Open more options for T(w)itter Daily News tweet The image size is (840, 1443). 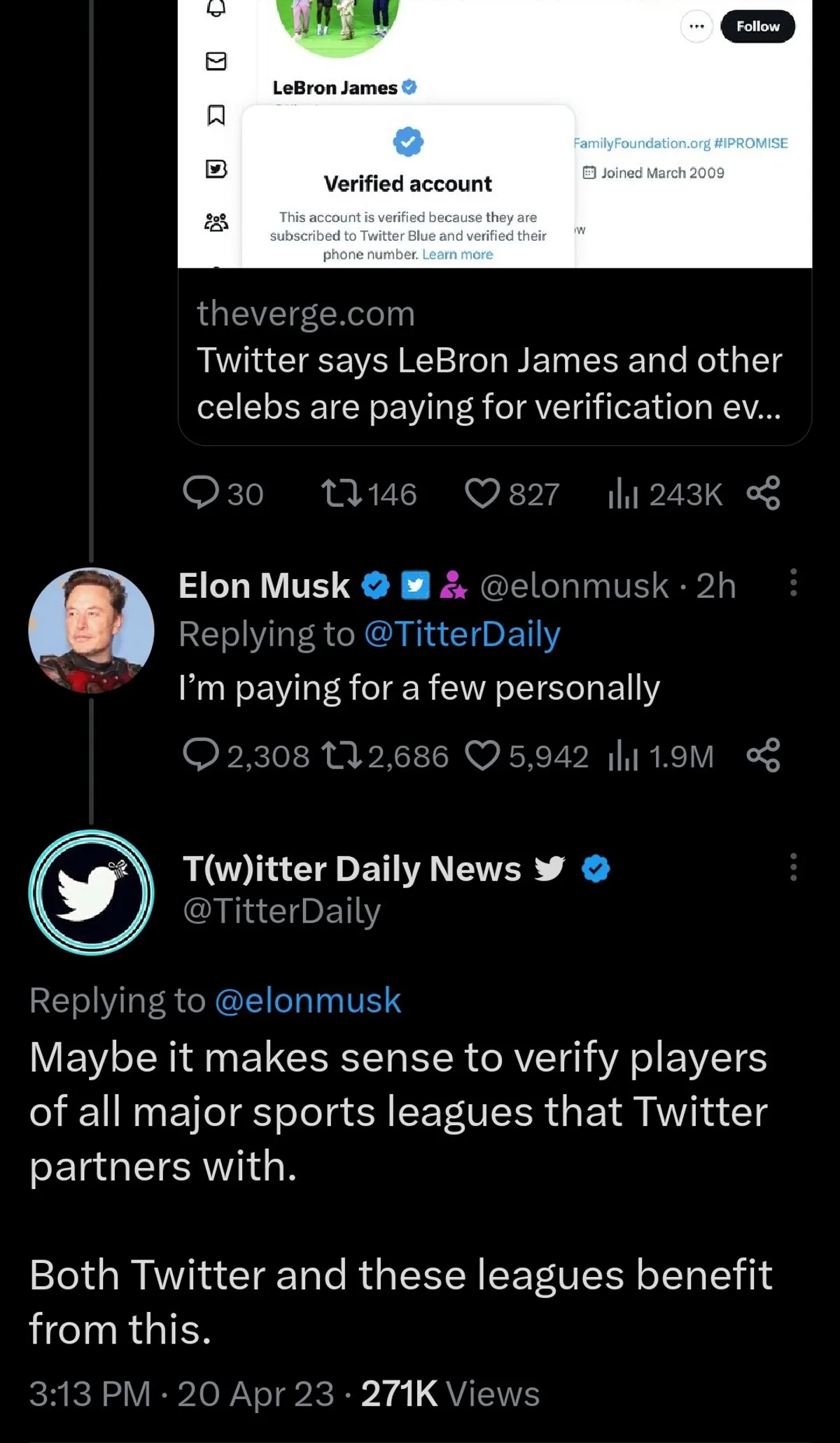pyautogui.click(x=793, y=867)
